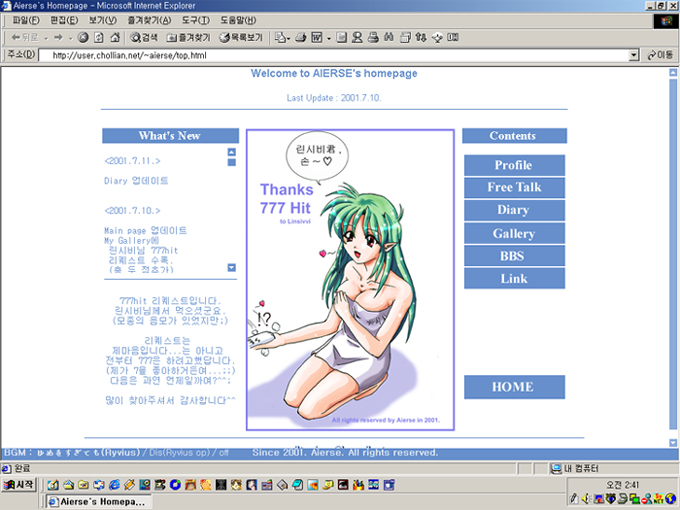Click the speaker volume tray icon
This screenshot has width=680, height=510.
[x=586, y=499]
